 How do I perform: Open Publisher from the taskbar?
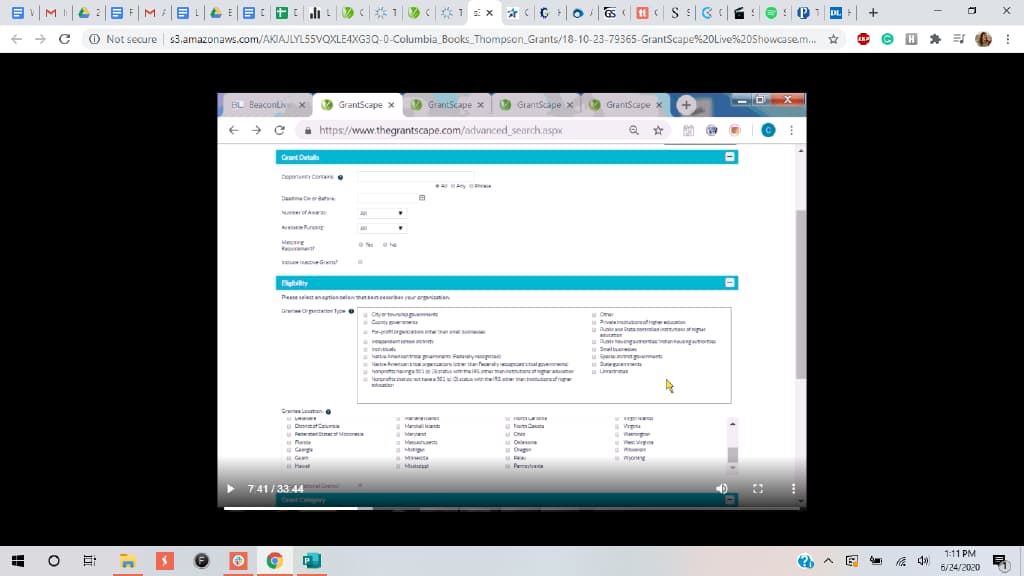coord(312,561)
